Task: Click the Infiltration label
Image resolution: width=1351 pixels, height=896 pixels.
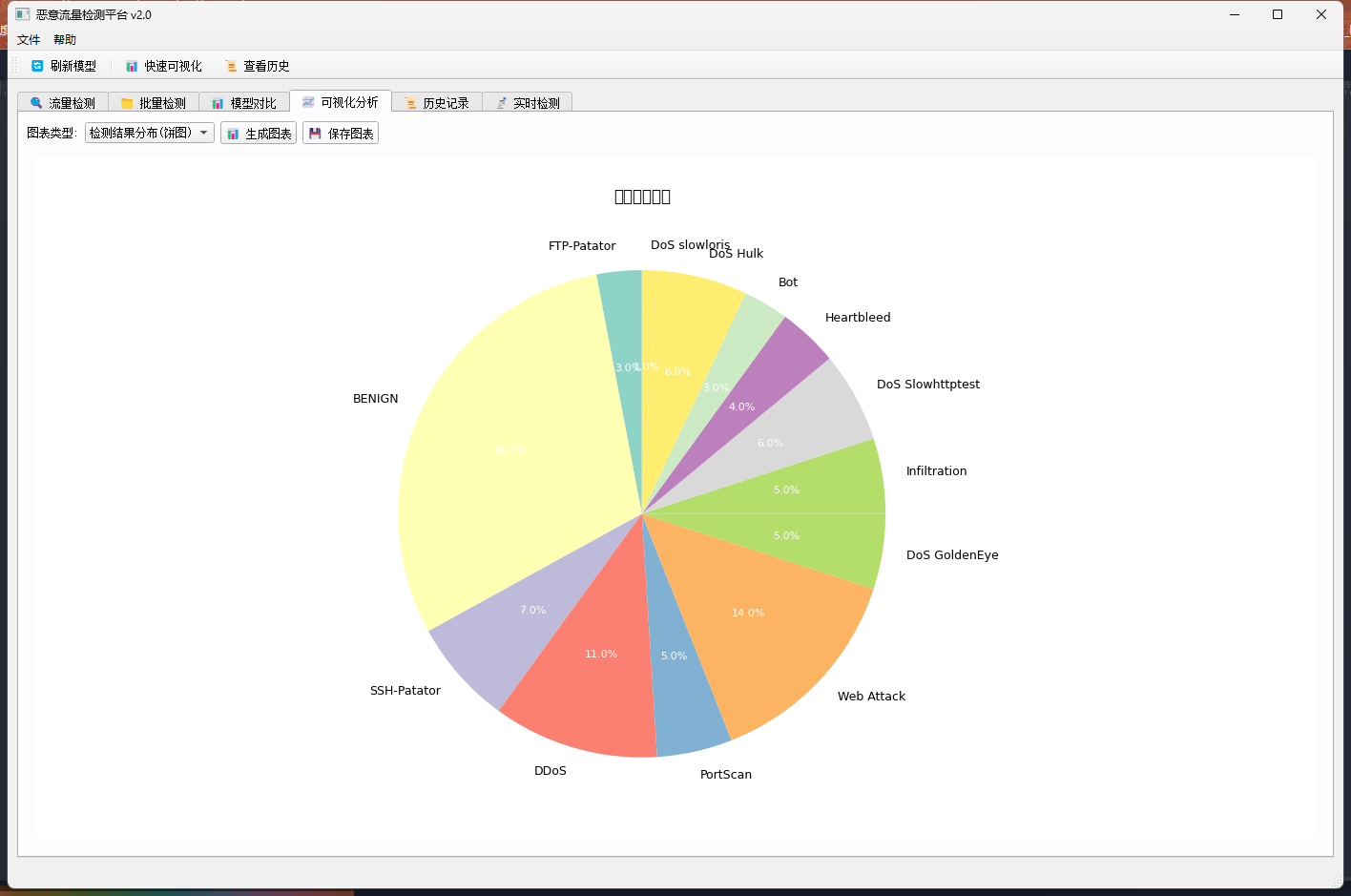Action: point(936,471)
